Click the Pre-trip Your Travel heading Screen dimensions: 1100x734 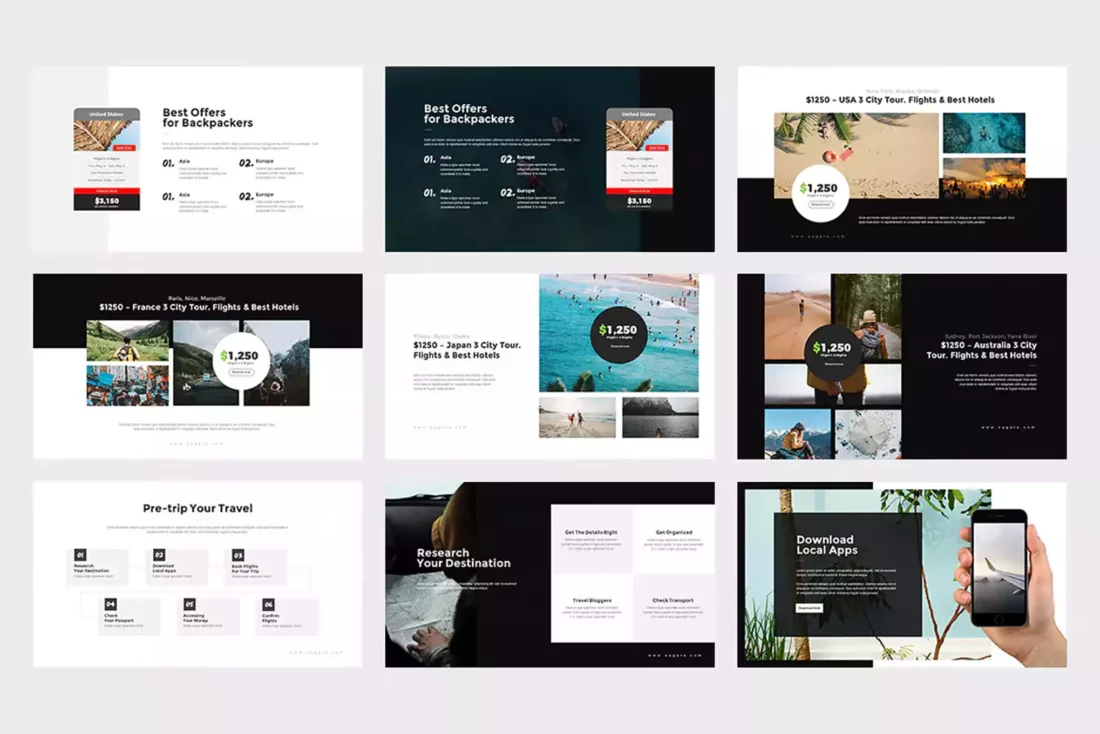(198, 508)
